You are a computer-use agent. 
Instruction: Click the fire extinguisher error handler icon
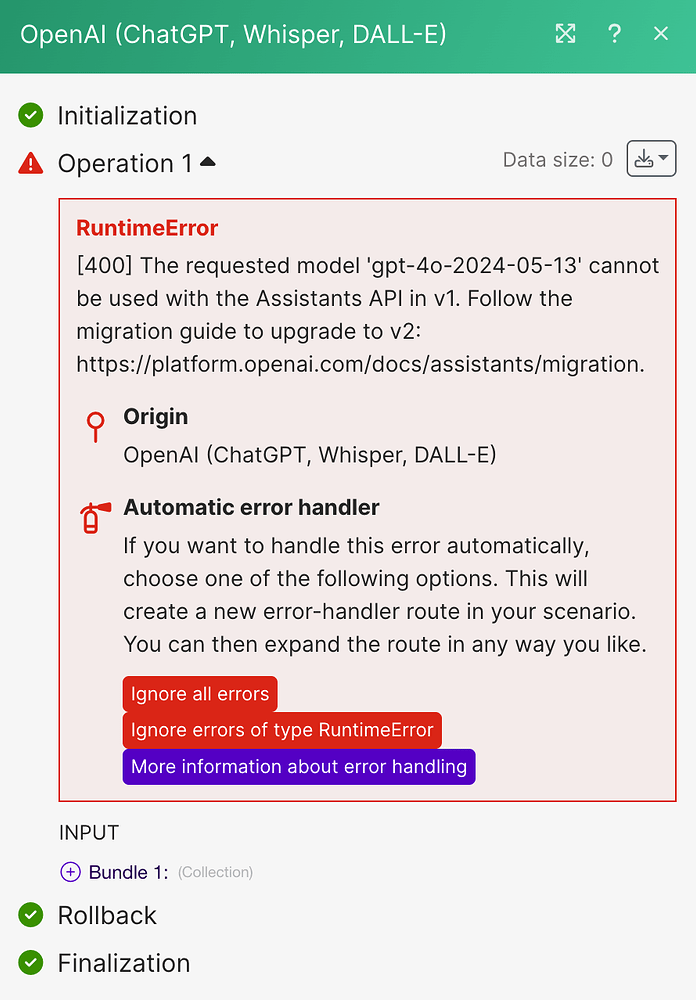(x=95, y=517)
